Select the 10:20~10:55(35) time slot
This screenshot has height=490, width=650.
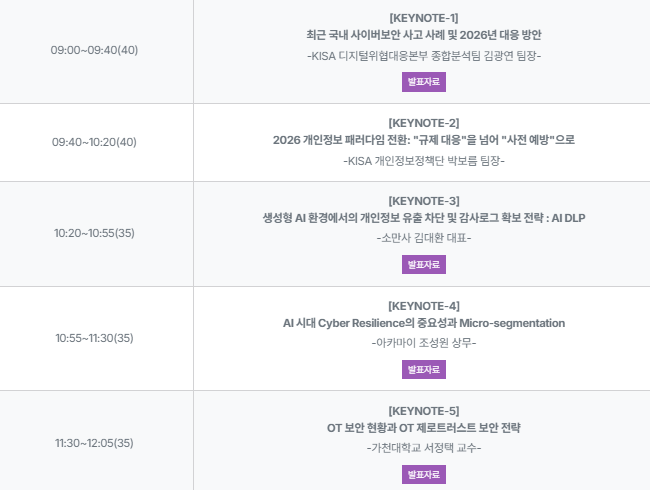(x=94, y=233)
